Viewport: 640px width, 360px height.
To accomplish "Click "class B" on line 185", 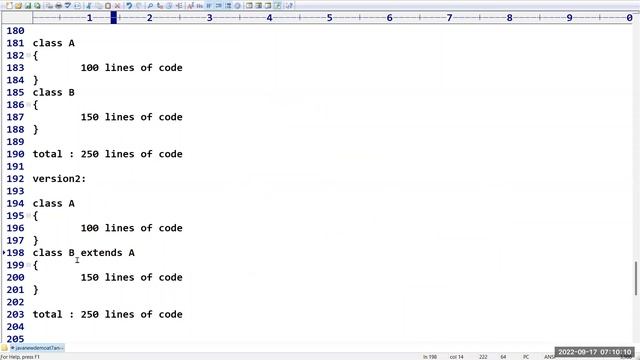I will tap(53, 92).
